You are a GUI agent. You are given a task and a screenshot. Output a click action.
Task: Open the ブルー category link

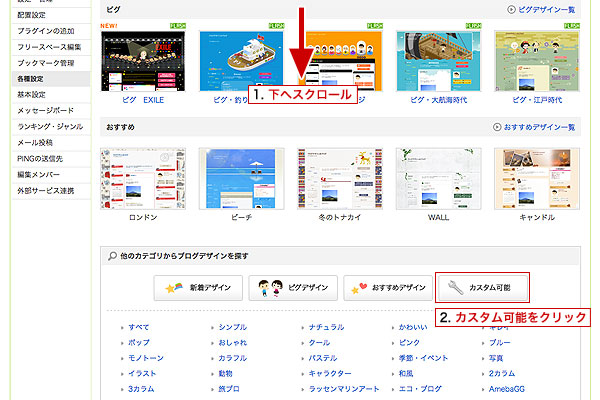(499, 343)
